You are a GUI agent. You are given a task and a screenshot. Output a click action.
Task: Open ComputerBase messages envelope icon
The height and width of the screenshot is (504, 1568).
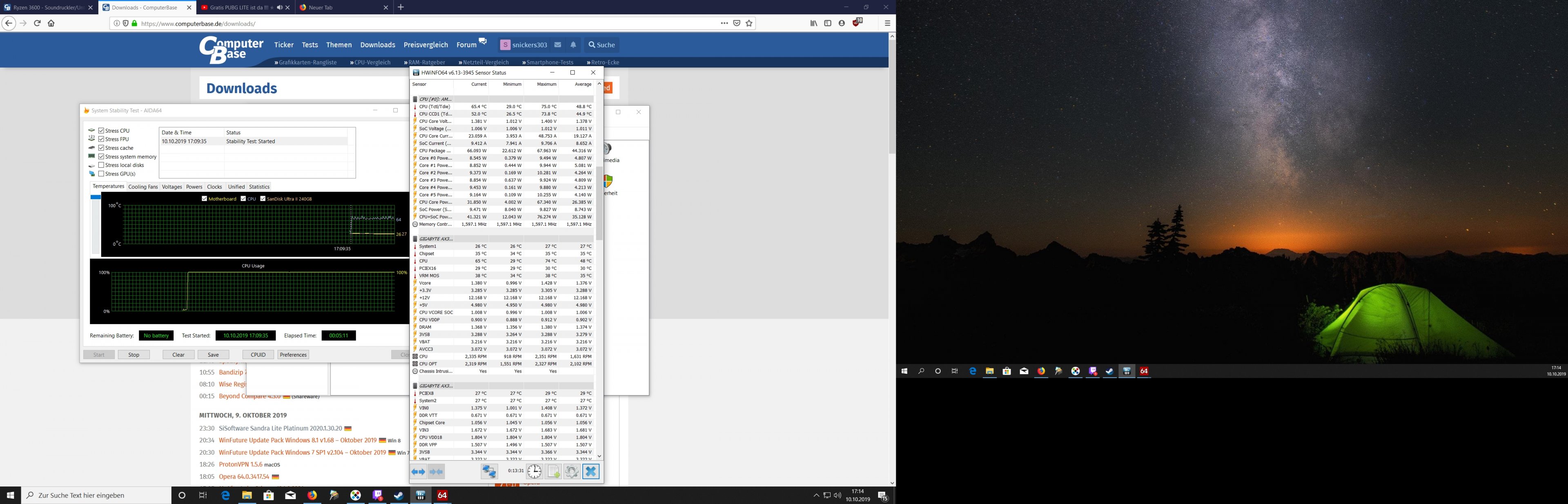coord(557,45)
